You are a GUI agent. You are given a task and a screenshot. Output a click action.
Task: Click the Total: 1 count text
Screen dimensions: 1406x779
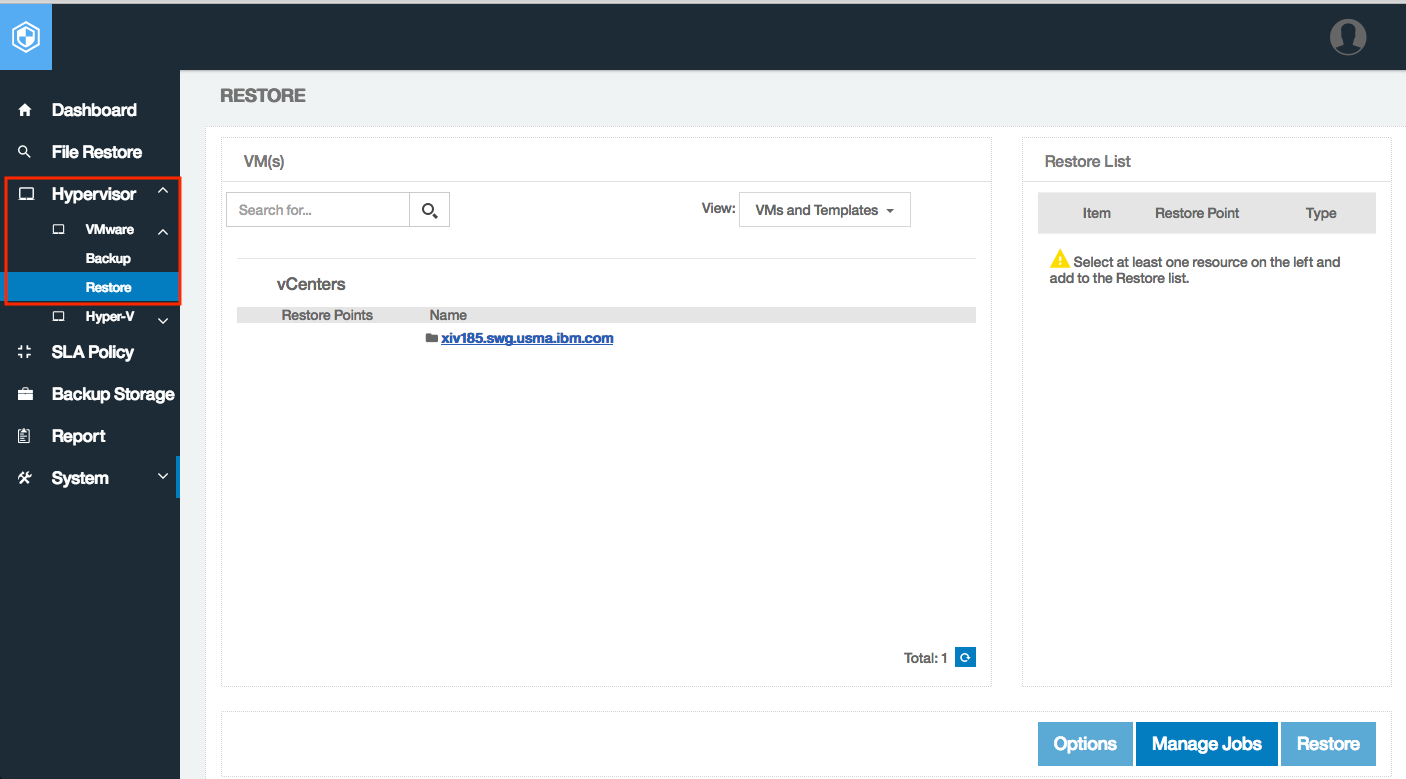926,658
